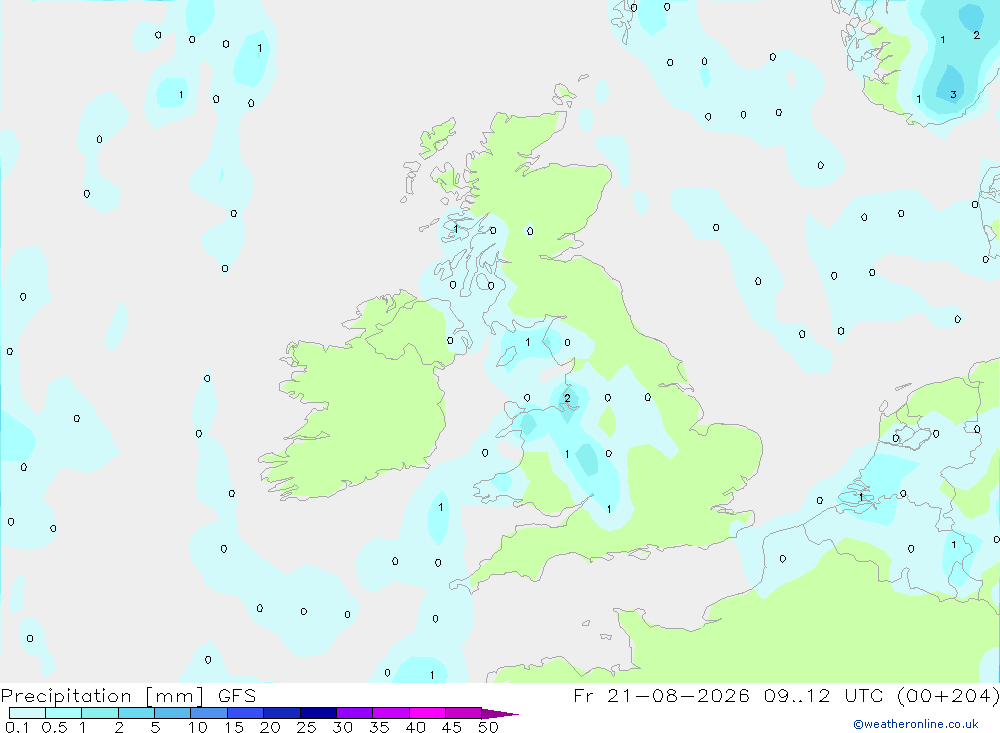Click the '3' precipitation value over Norway
The height and width of the screenshot is (733, 1000).
click(953, 94)
